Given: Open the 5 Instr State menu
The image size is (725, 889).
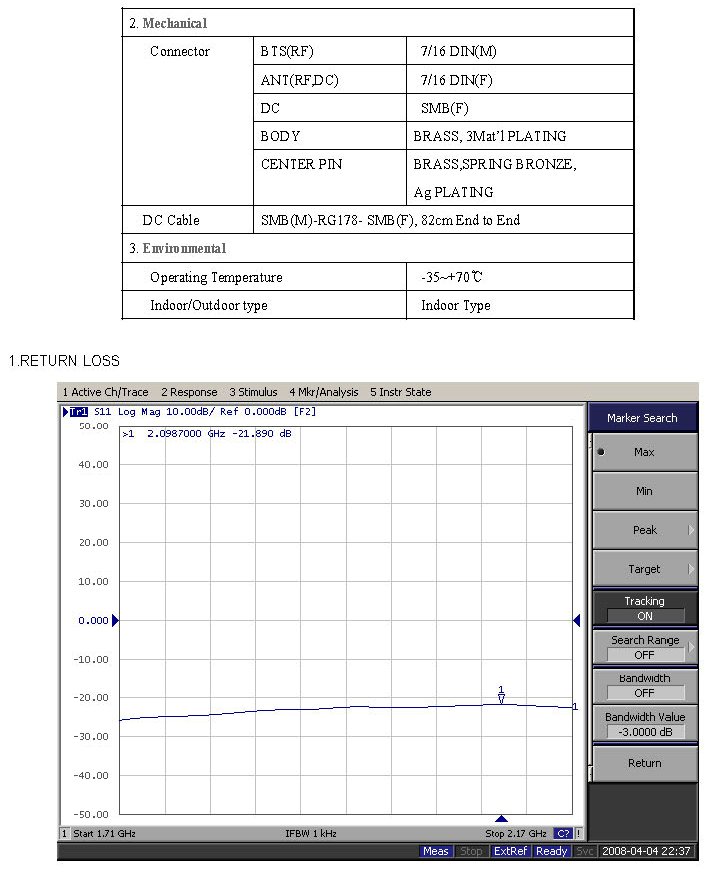Looking at the screenshot, I should 401,392.
